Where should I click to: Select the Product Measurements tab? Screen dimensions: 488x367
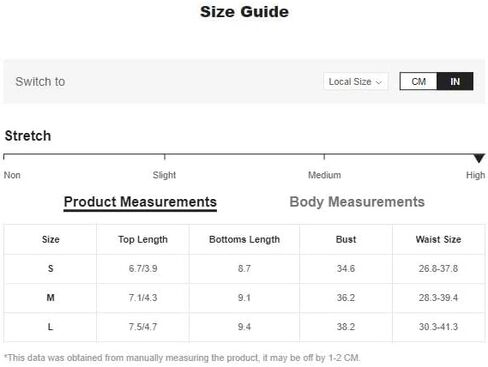[140, 202]
